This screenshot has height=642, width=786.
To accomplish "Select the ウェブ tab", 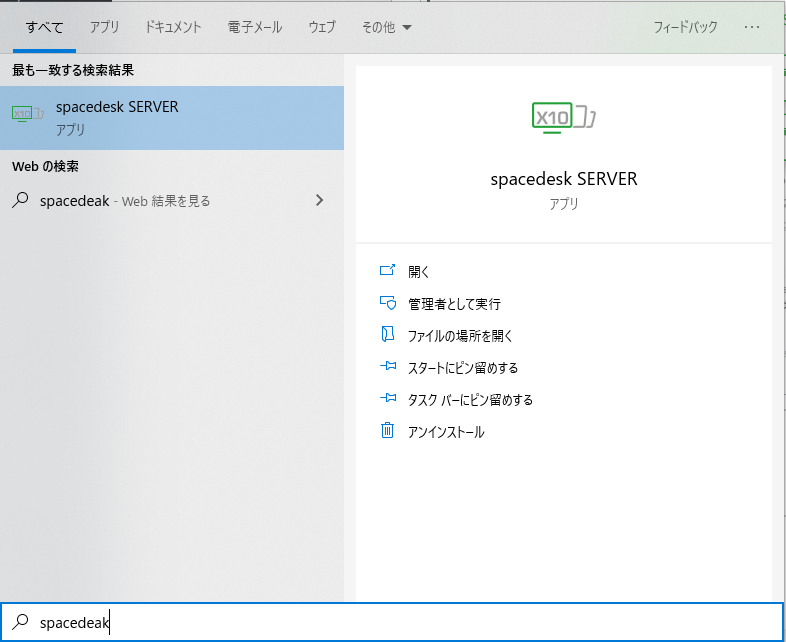I will click(322, 27).
